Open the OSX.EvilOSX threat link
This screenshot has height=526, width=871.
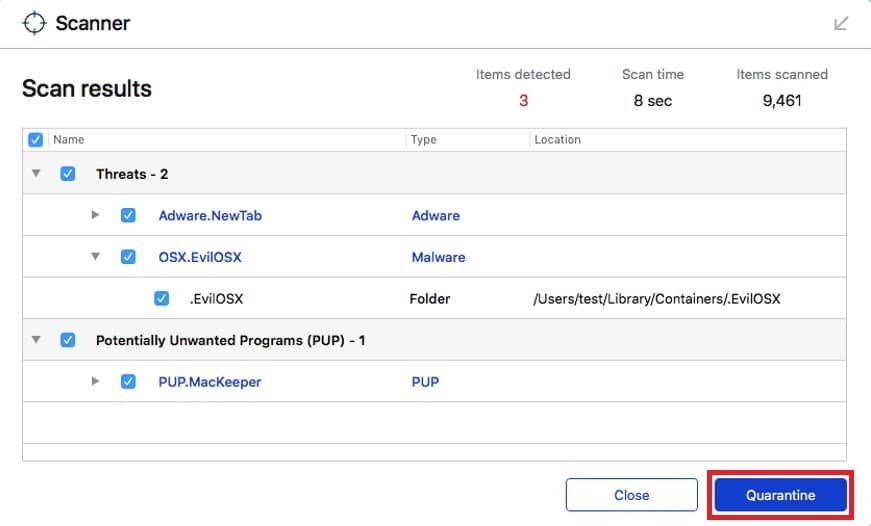200,257
